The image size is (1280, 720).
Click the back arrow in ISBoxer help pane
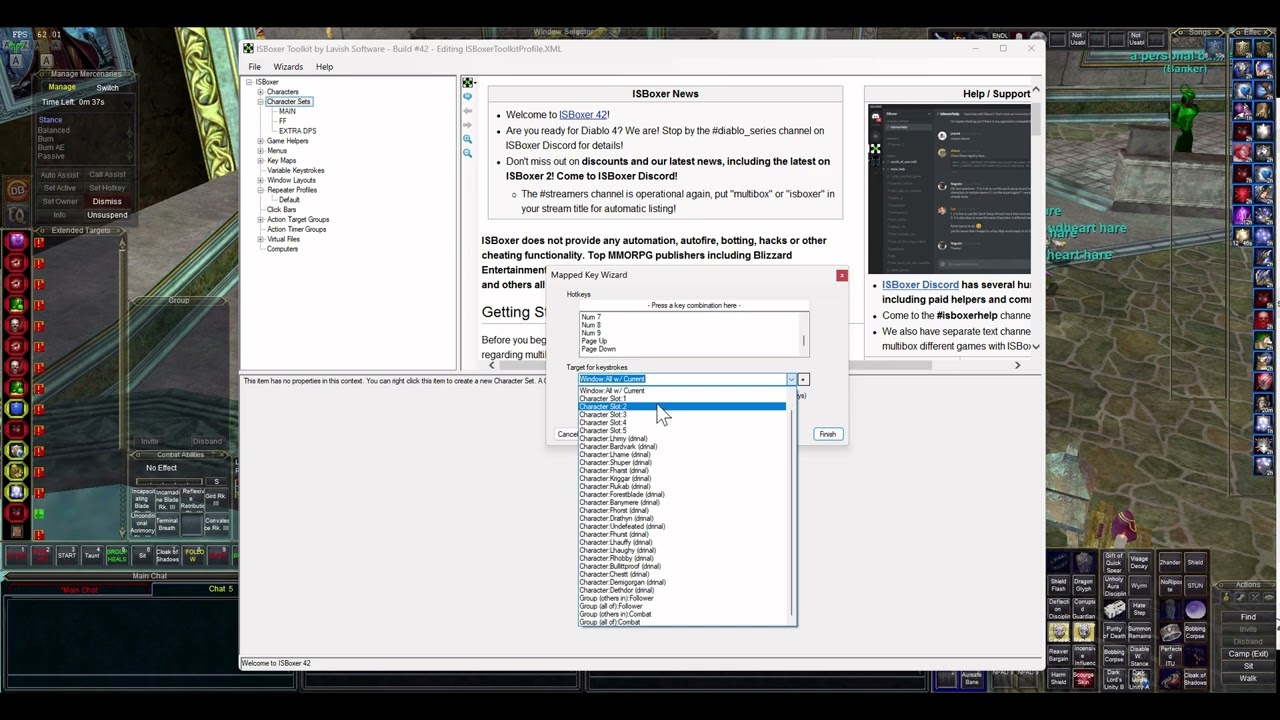(x=467, y=110)
